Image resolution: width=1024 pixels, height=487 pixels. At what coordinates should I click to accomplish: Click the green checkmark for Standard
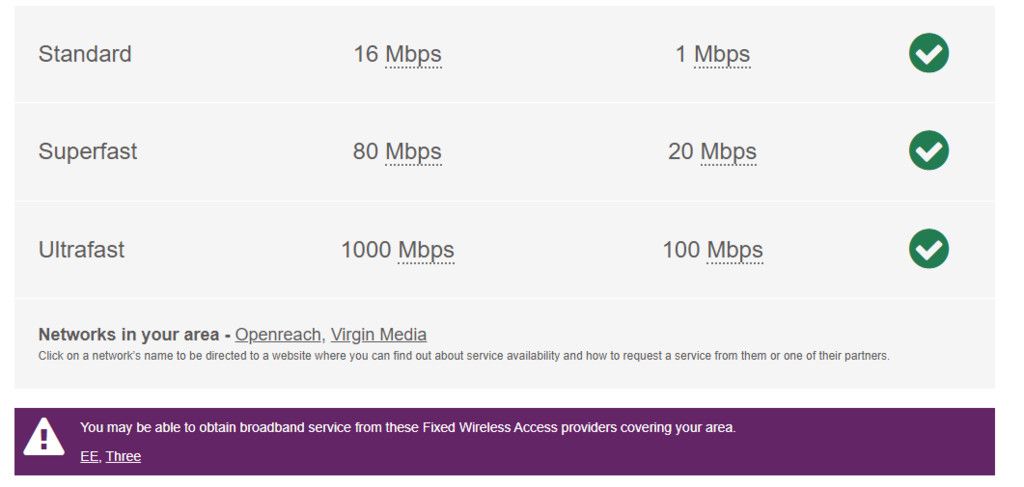pyautogui.click(x=928, y=53)
